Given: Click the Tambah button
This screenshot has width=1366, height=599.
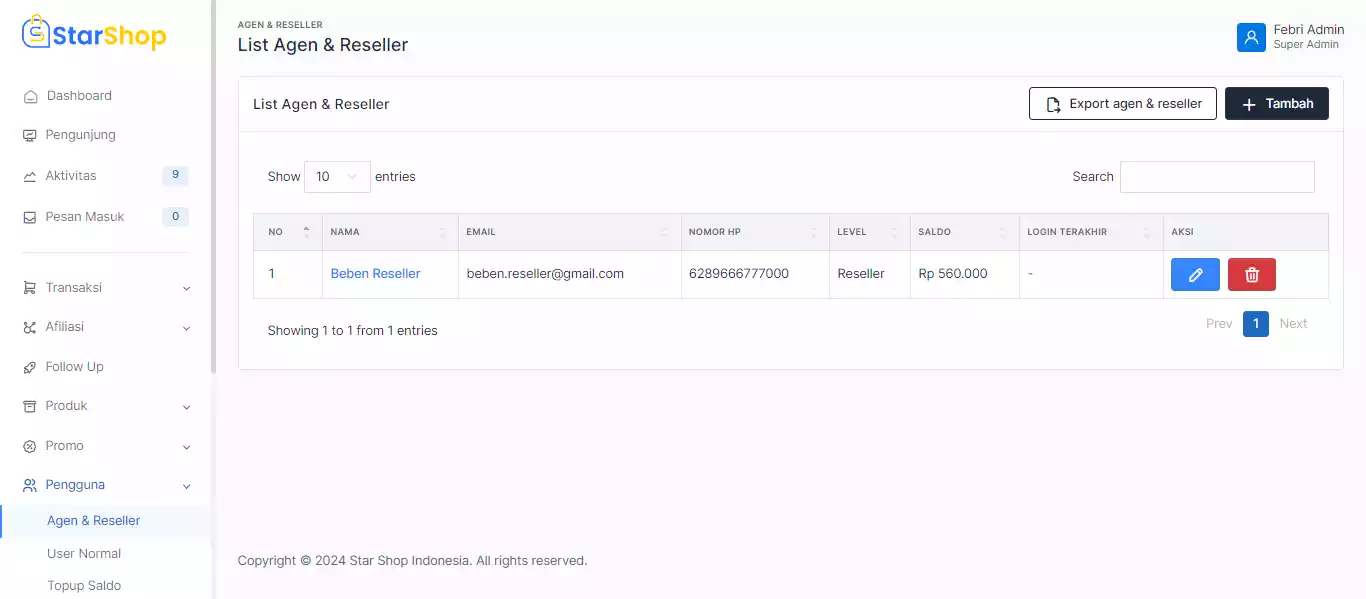Looking at the screenshot, I should [x=1276, y=104].
